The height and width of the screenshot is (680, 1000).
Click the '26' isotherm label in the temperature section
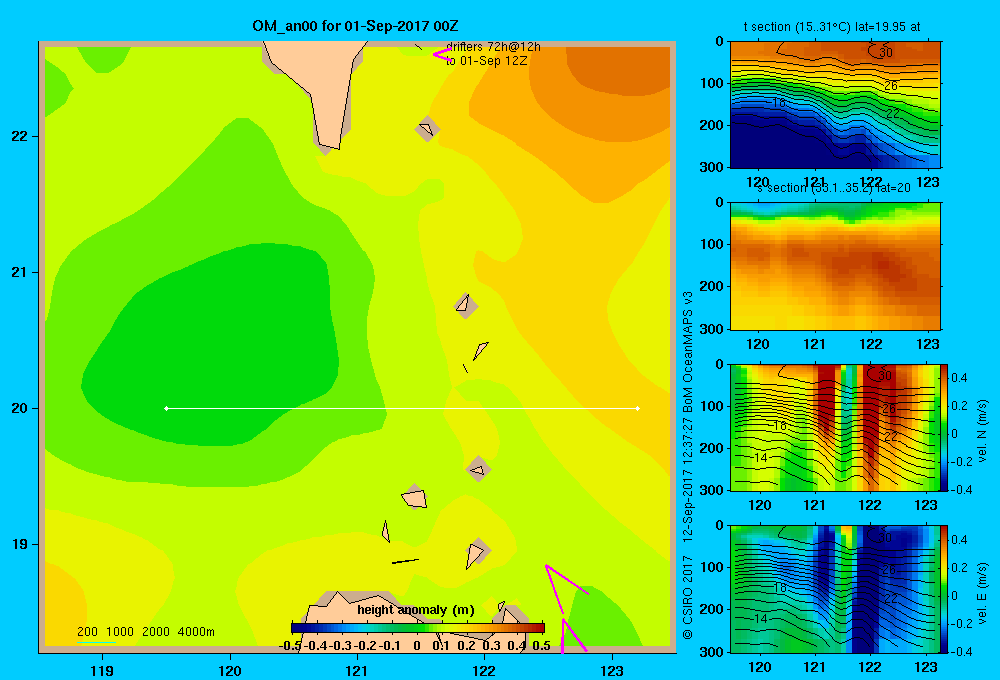pos(891,85)
